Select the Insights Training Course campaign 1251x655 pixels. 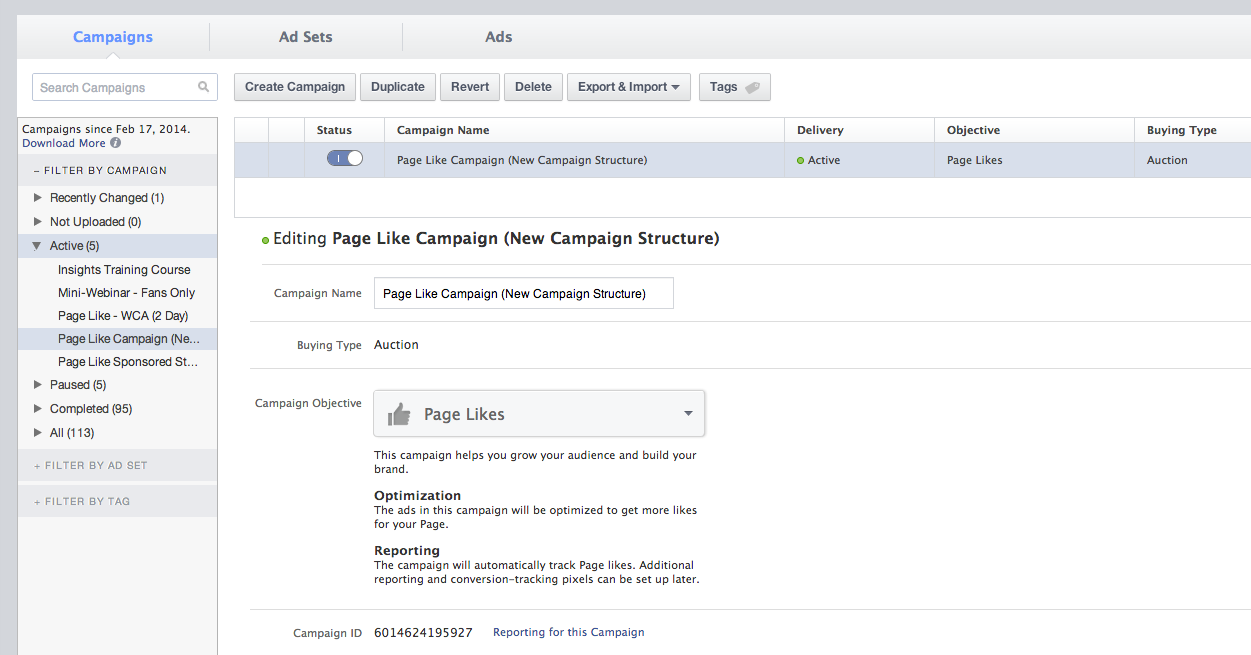pos(124,269)
